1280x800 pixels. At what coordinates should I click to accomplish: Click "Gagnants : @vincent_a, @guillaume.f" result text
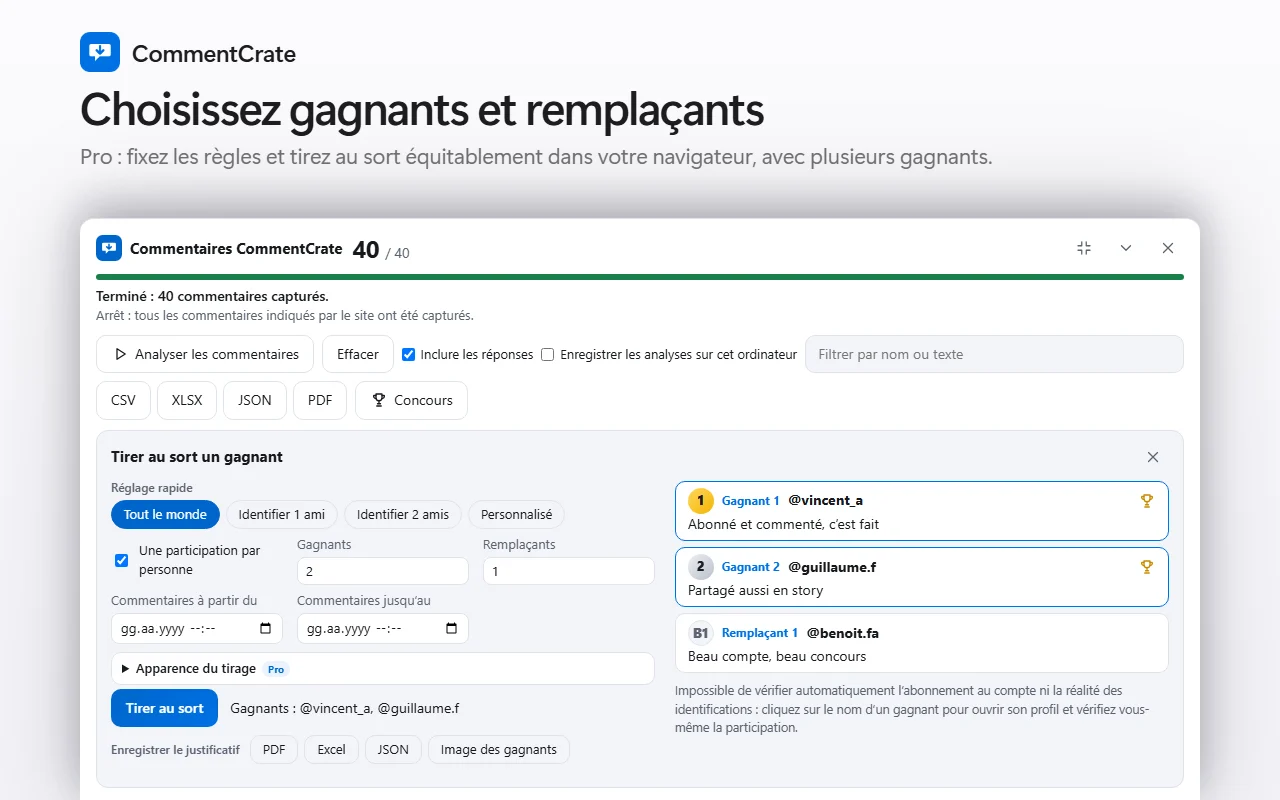pyautogui.click(x=345, y=708)
